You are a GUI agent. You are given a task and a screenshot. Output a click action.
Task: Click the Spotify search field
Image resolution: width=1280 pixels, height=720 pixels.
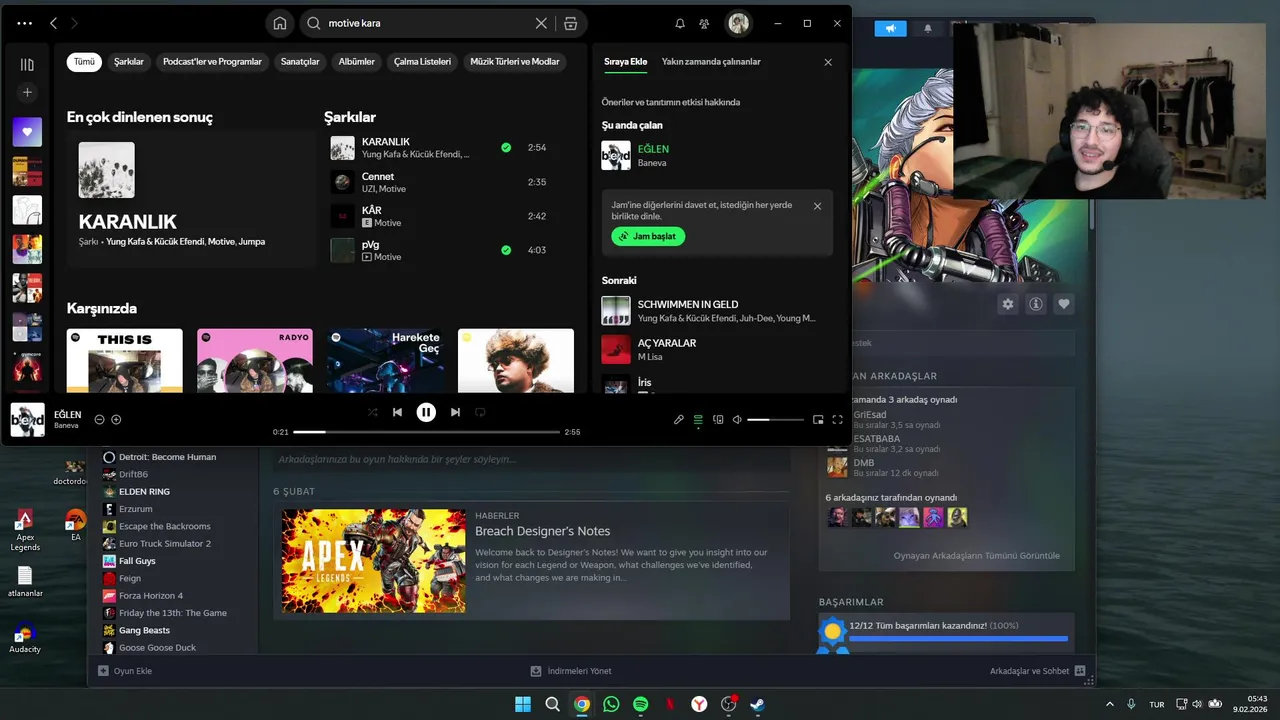coord(432,23)
